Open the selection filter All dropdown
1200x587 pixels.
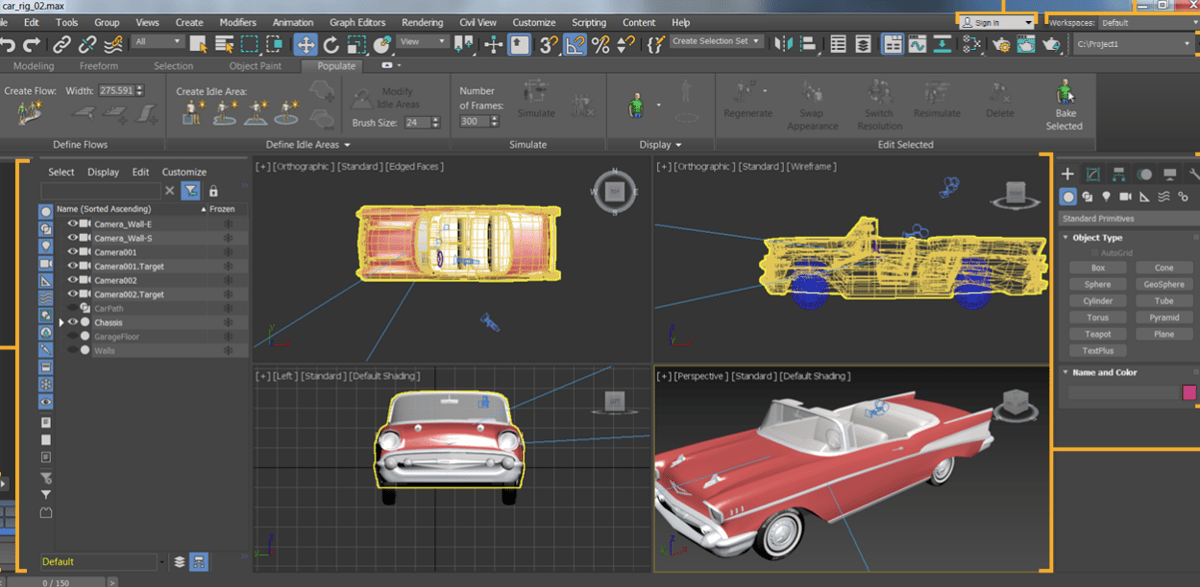click(158, 42)
